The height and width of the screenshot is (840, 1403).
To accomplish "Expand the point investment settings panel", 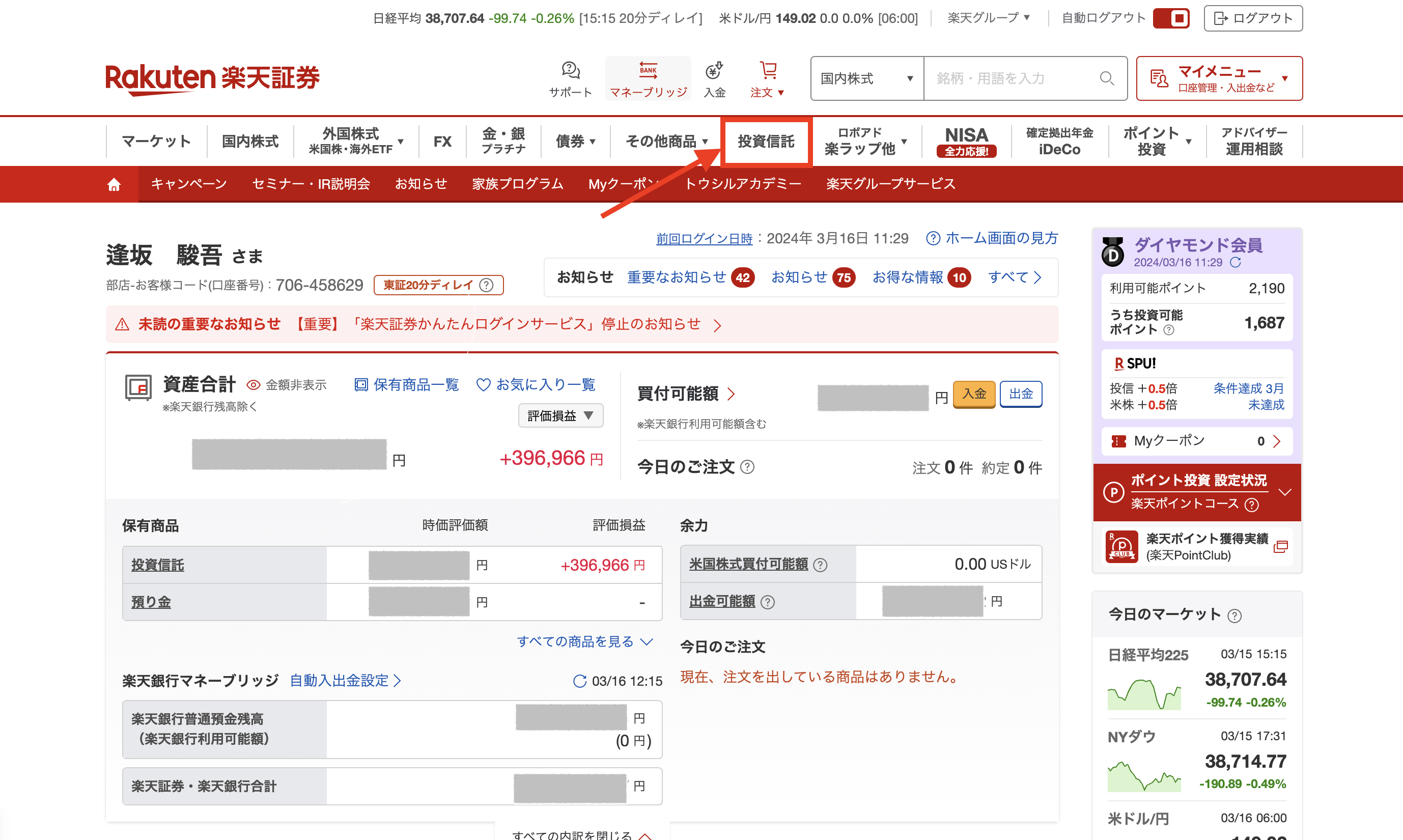I will tap(1285, 492).
